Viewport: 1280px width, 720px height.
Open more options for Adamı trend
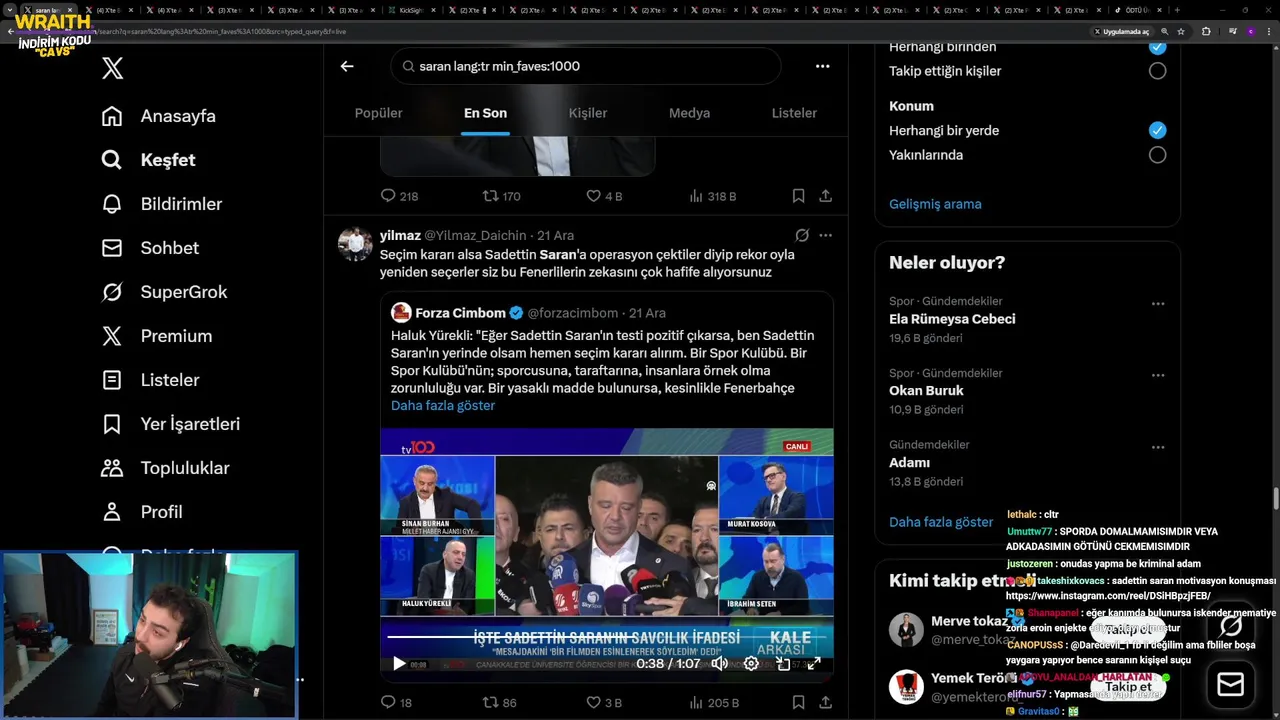1157,447
